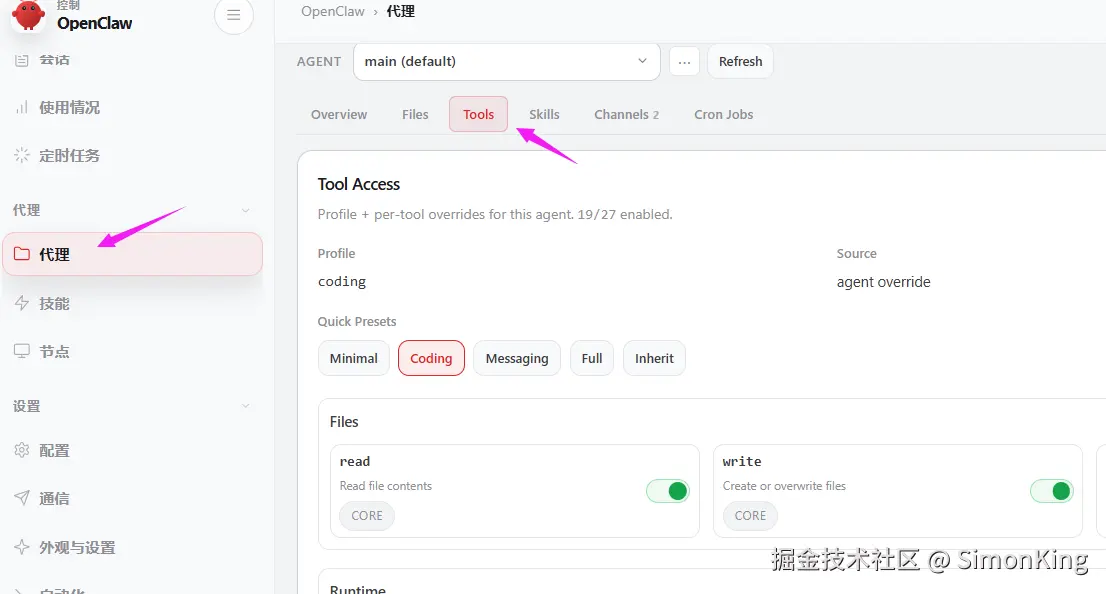Switch to the Skills tab
Viewport: 1106px width, 594px height.
[x=544, y=114]
